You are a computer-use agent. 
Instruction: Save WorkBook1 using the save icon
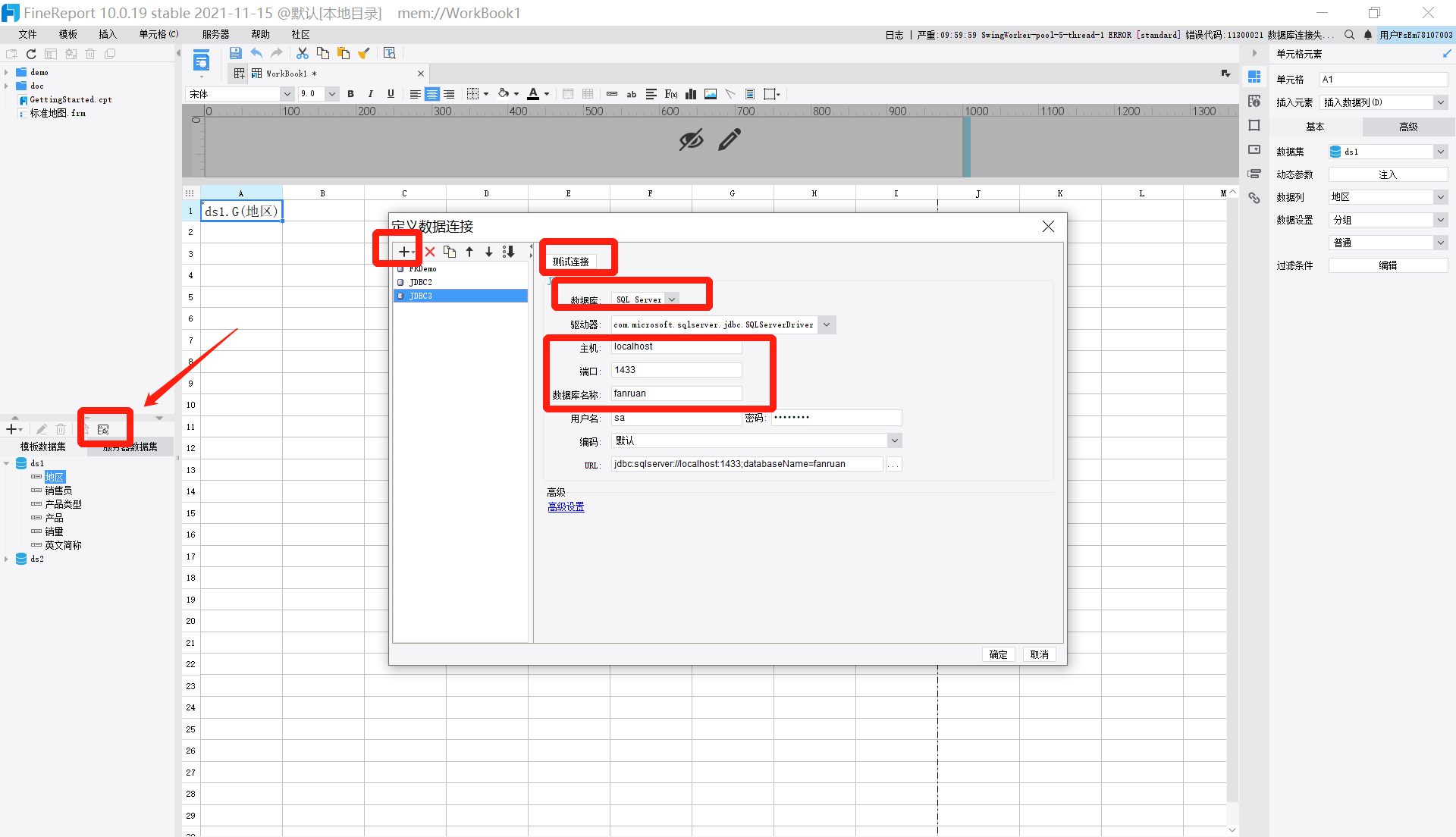[235, 53]
